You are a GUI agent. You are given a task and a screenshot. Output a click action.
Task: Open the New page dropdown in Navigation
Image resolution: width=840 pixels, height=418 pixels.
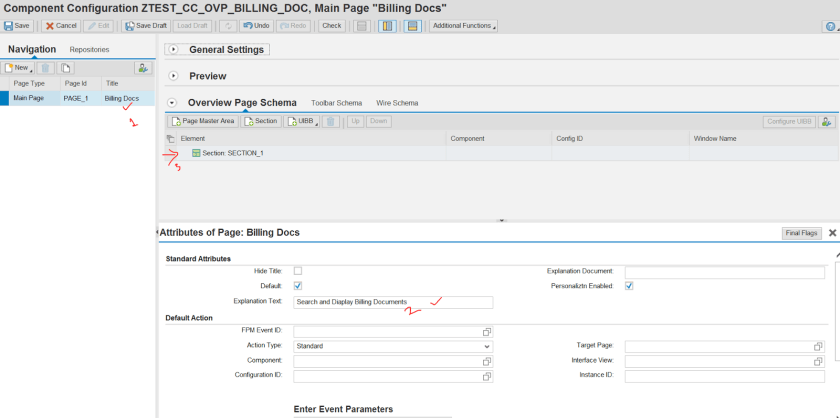tap(18, 68)
